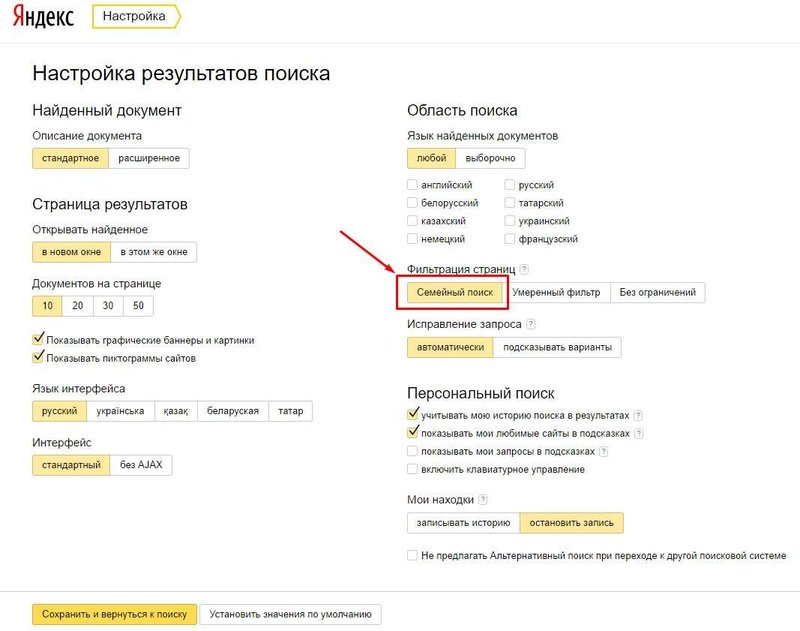Open help for search history option
Image resolution: width=800 pixels, height=631 pixels.
[638, 415]
